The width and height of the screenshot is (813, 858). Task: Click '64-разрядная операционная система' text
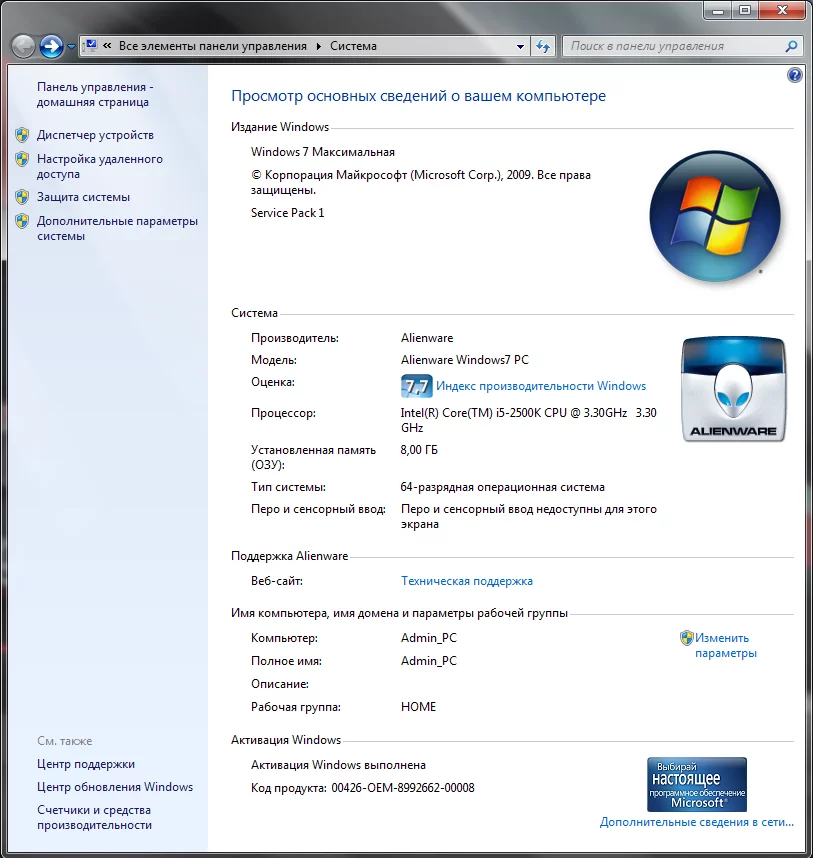[x=502, y=488]
